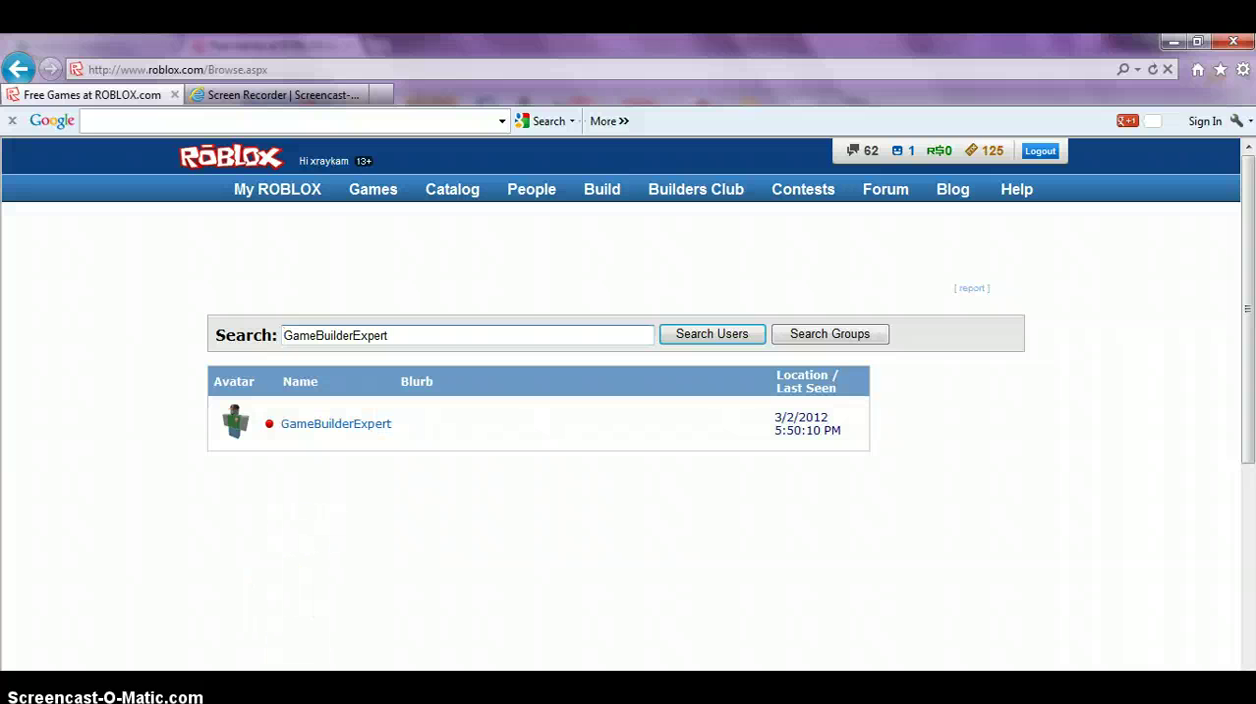Image resolution: width=1256 pixels, height=704 pixels.
Task: Click the favorites star icon
Action: click(x=1220, y=70)
